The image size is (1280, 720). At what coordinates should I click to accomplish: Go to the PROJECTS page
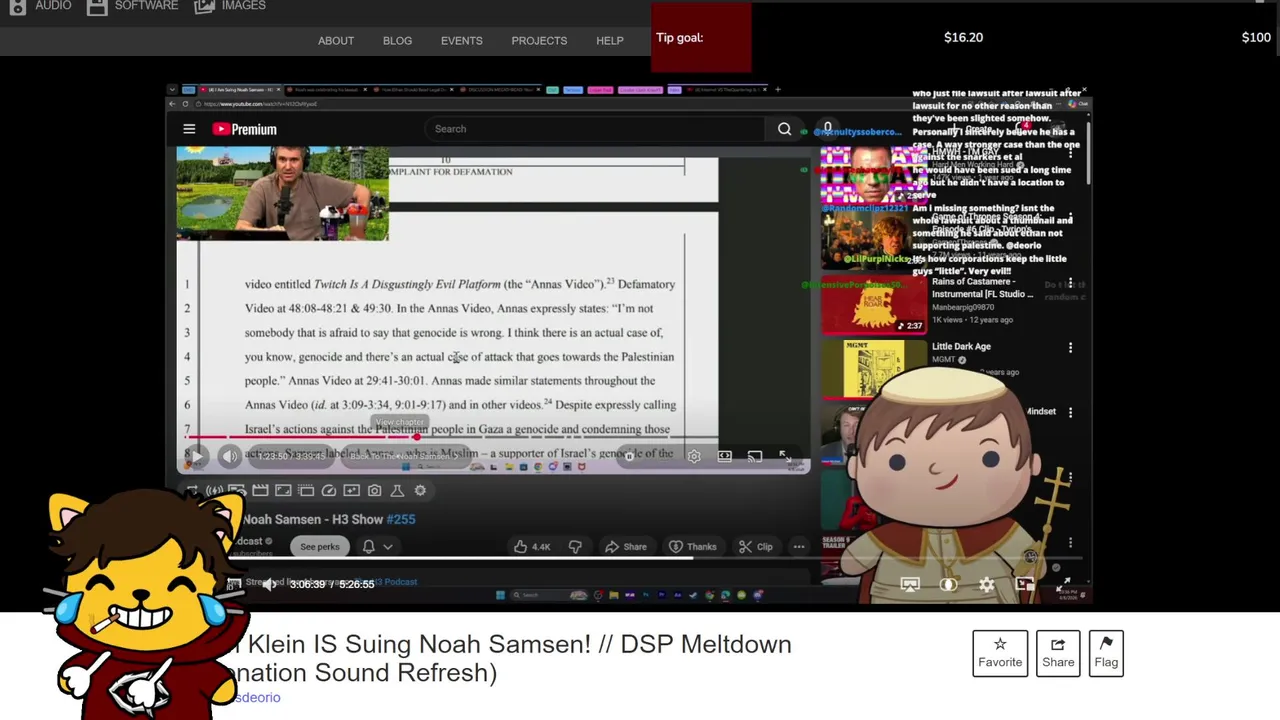[x=539, y=41]
